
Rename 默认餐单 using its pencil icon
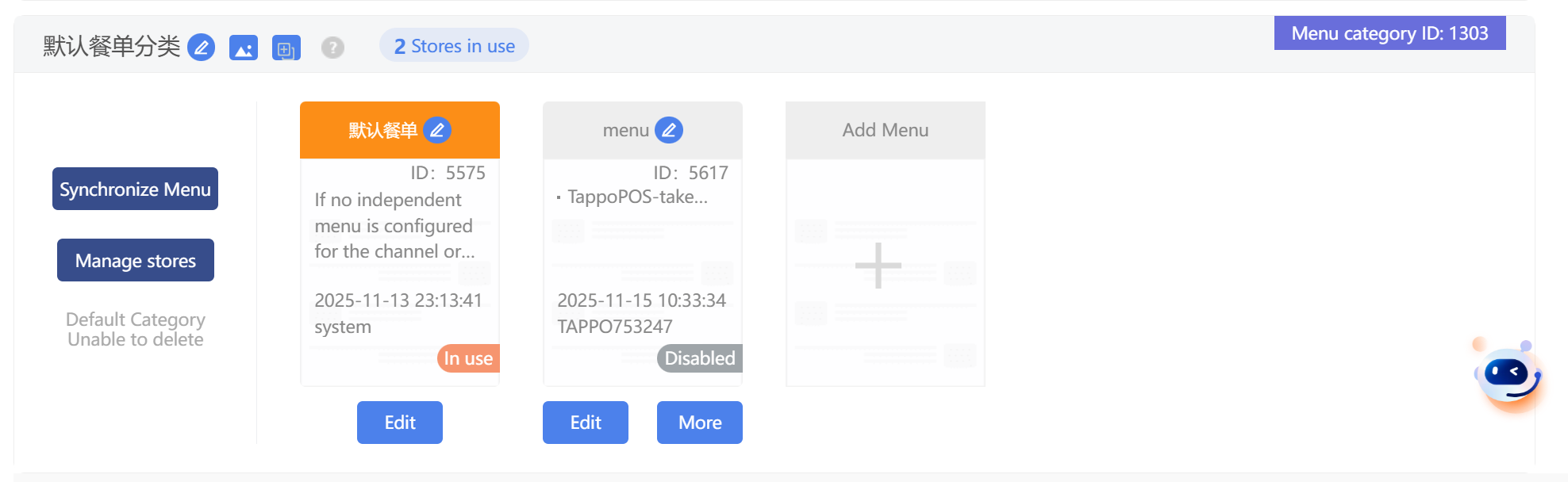[x=437, y=130]
